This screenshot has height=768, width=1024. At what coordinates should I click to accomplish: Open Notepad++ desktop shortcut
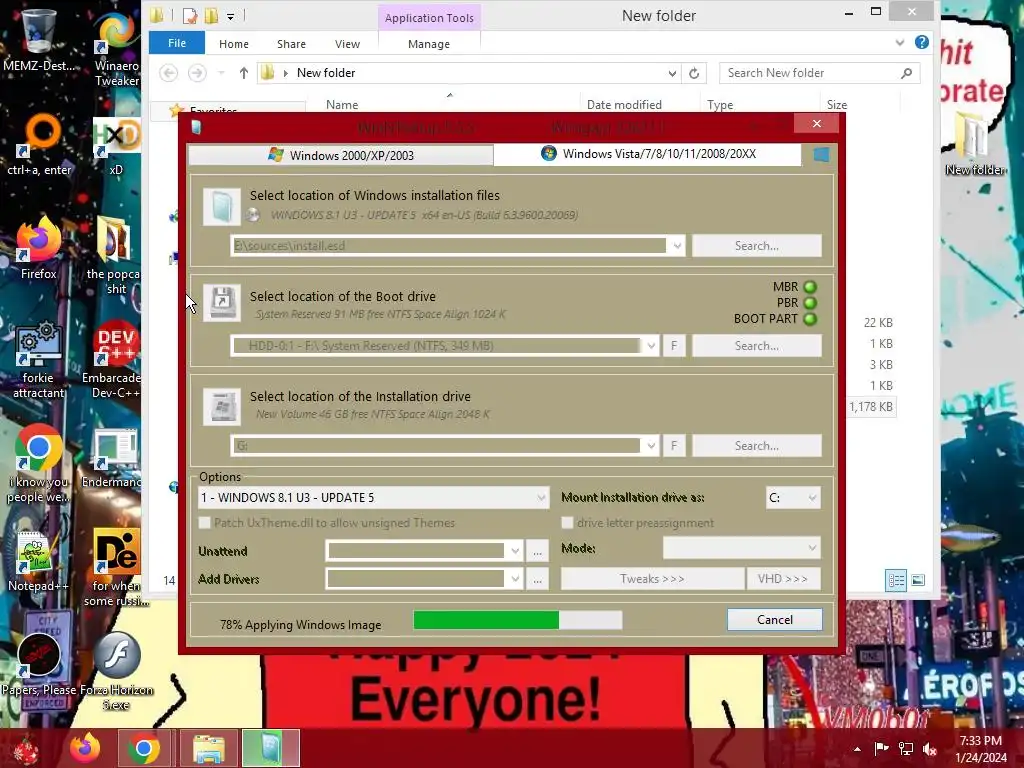[38, 560]
